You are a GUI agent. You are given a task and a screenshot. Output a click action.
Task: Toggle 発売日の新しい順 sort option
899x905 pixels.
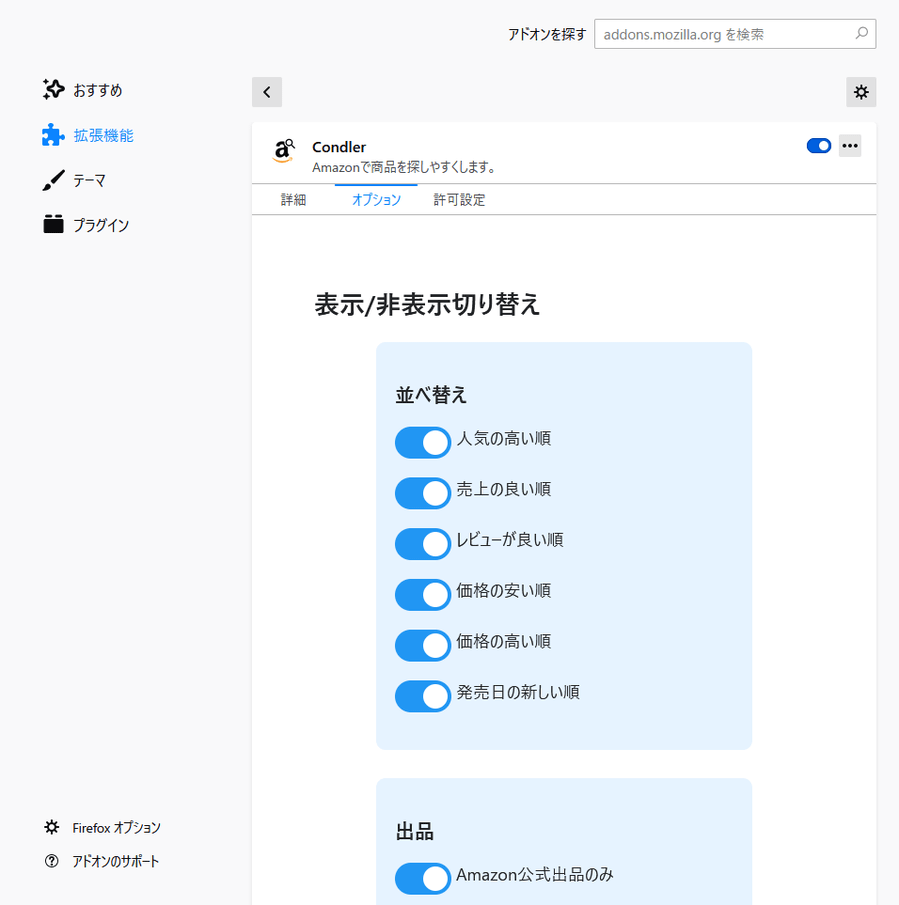[423, 696]
